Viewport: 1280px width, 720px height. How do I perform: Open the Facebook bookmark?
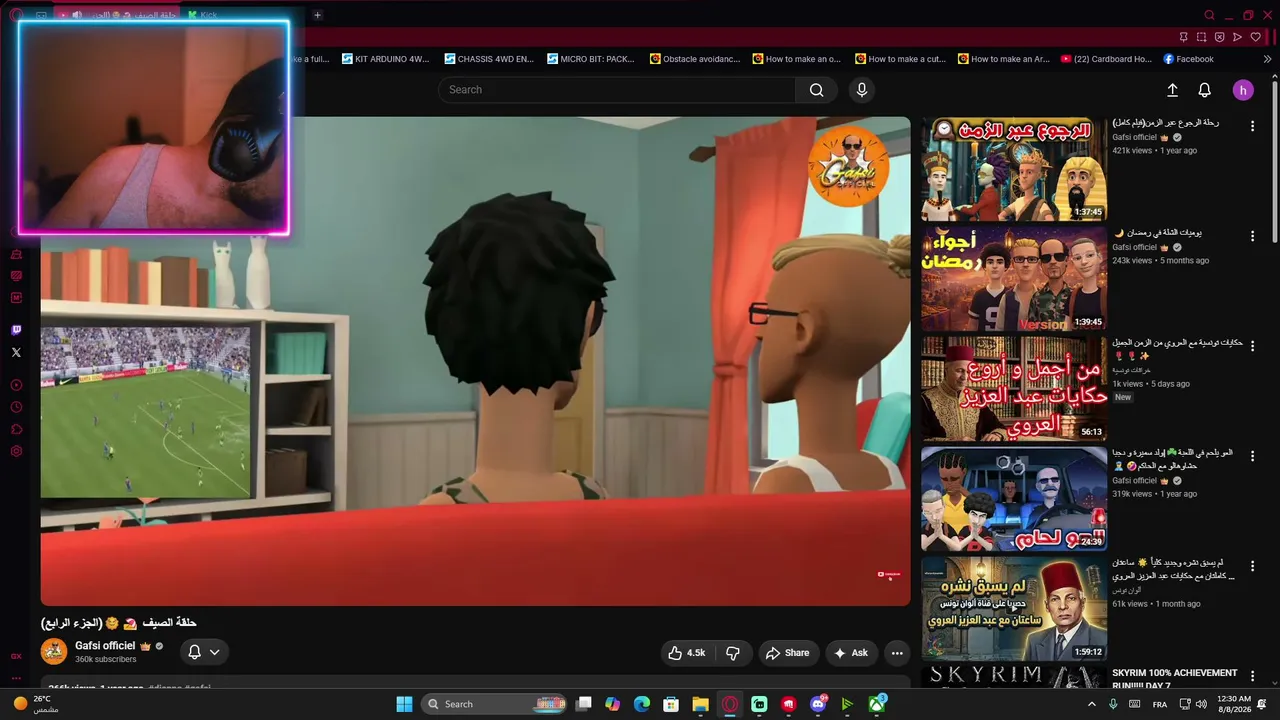(x=1187, y=59)
